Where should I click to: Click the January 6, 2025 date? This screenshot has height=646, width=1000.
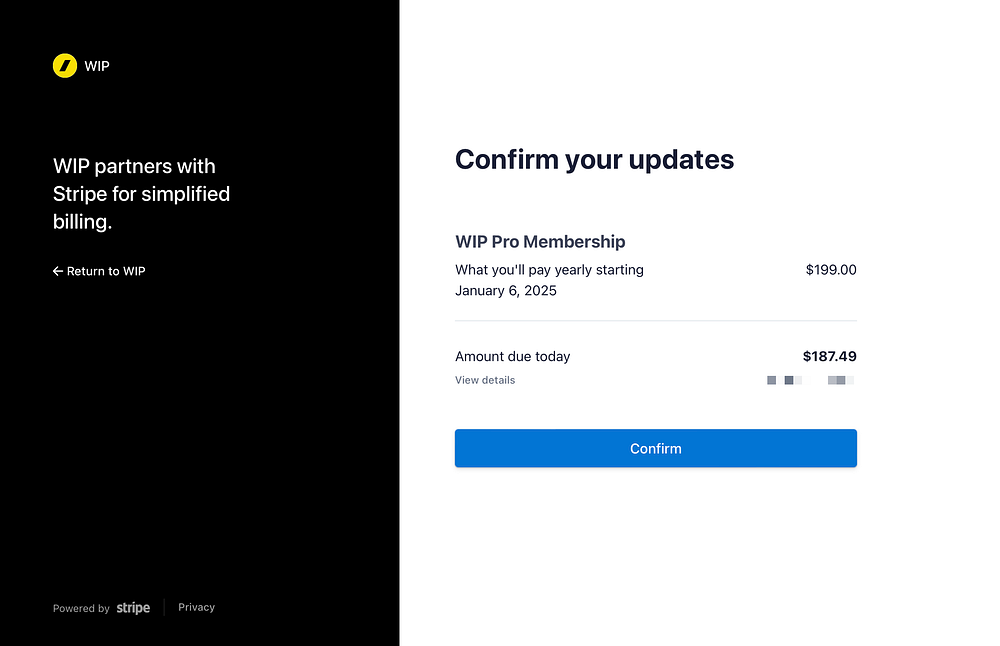pos(506,291)
